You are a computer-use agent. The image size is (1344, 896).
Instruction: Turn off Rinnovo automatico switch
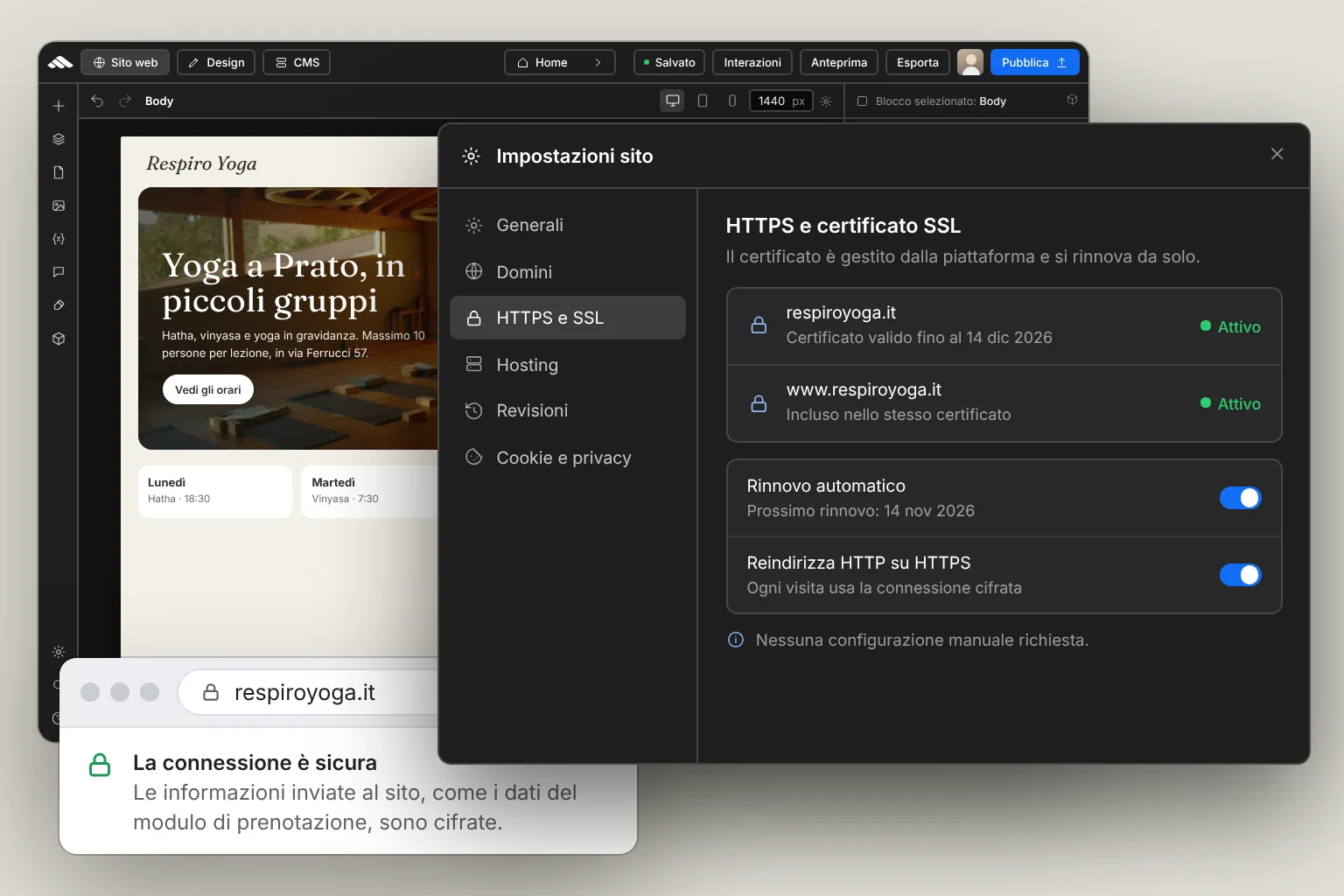[1240, 498]
